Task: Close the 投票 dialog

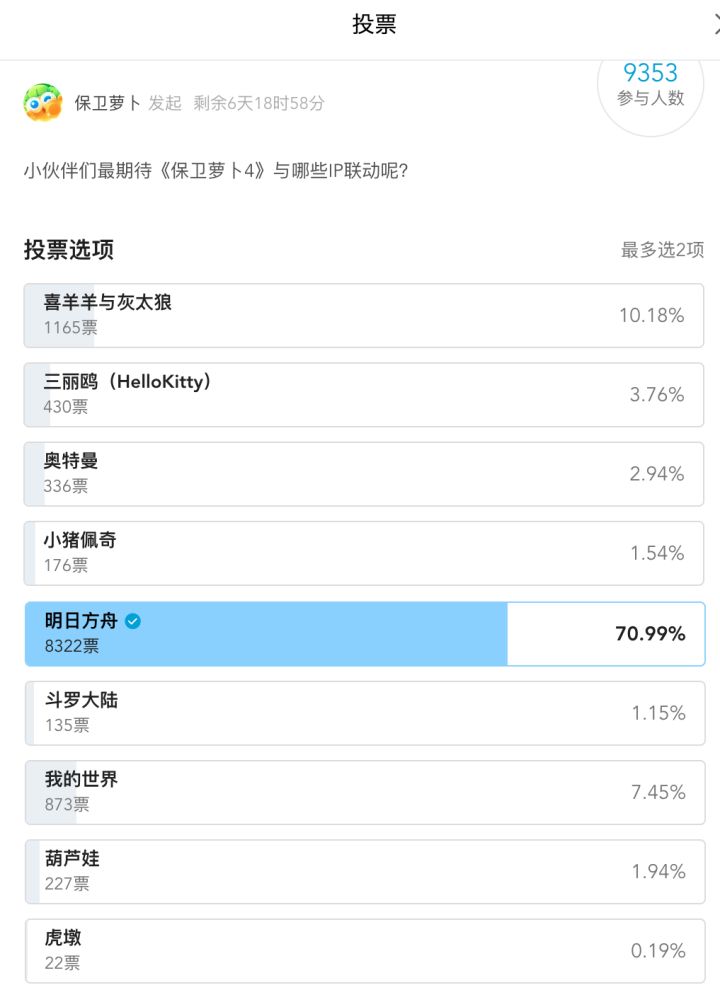Action: pyautogui.click(x=716, y=25)
